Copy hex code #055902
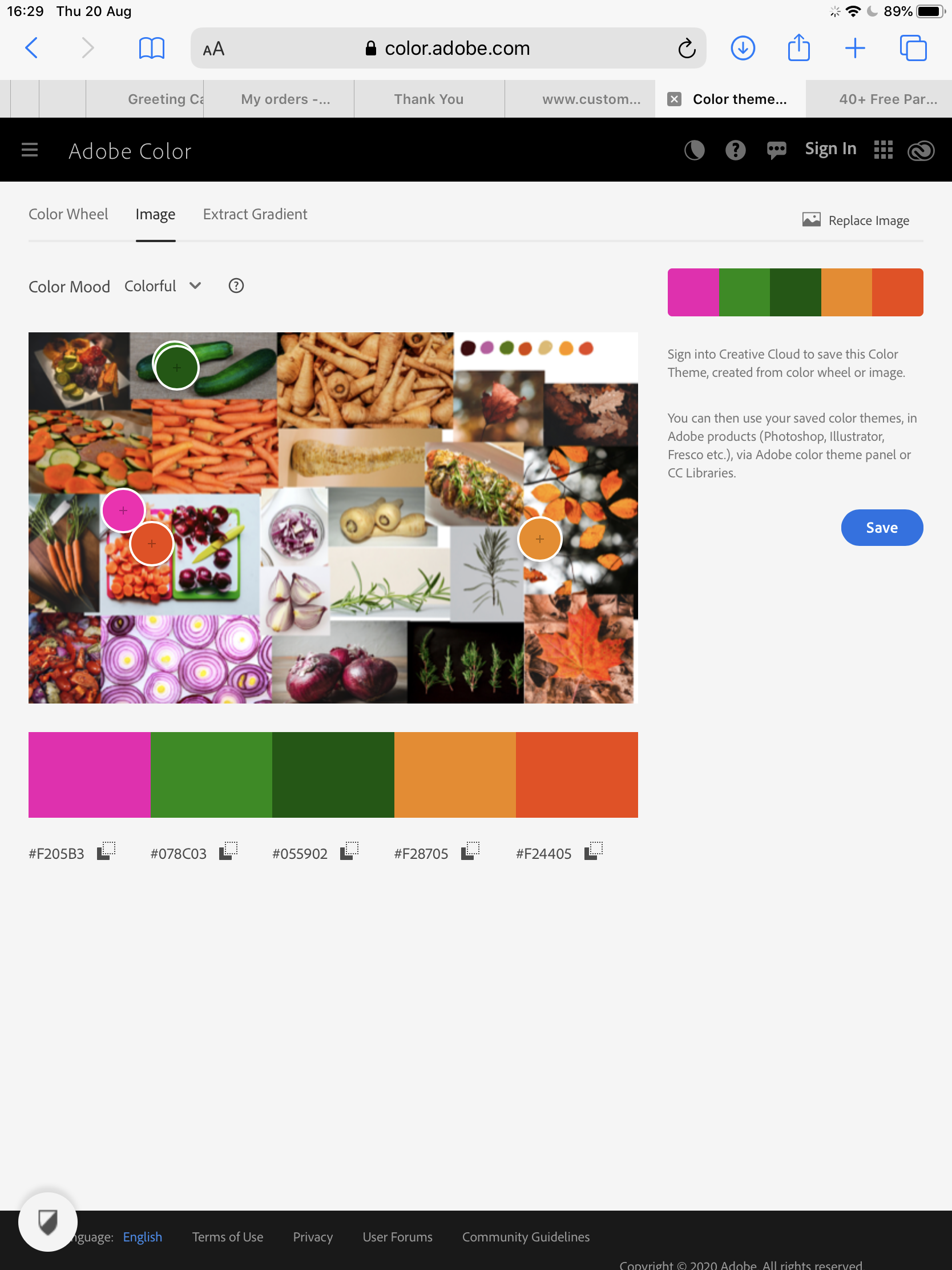The height and width of the screenshot is (1270, 952). [349, 851]
